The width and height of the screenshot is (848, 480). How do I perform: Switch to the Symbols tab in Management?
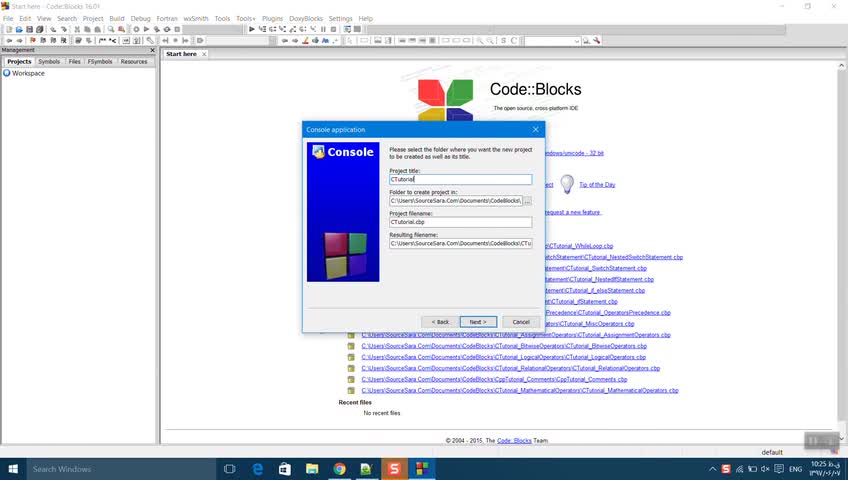[49, 62]
